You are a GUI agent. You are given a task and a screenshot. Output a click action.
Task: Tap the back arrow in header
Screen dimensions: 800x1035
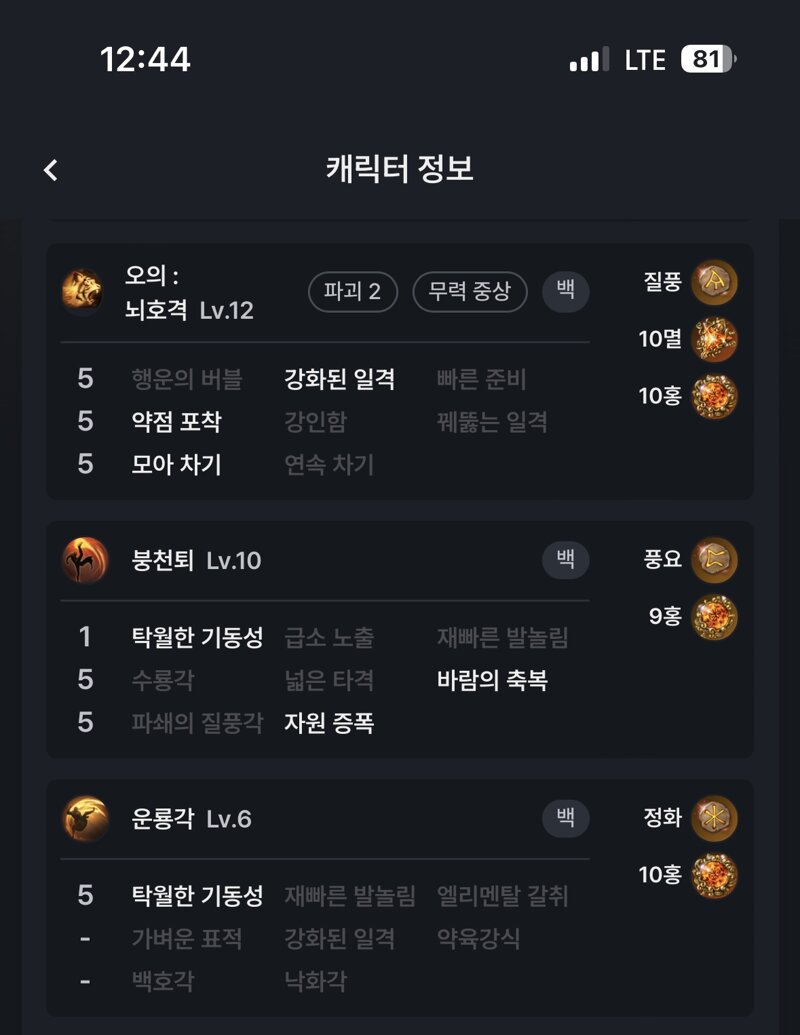click(51, 170)
